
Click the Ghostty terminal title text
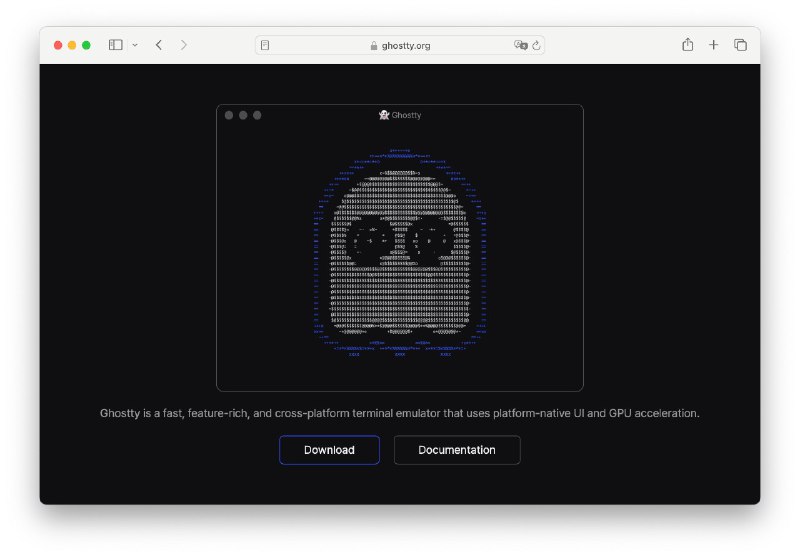pos(406,115)
